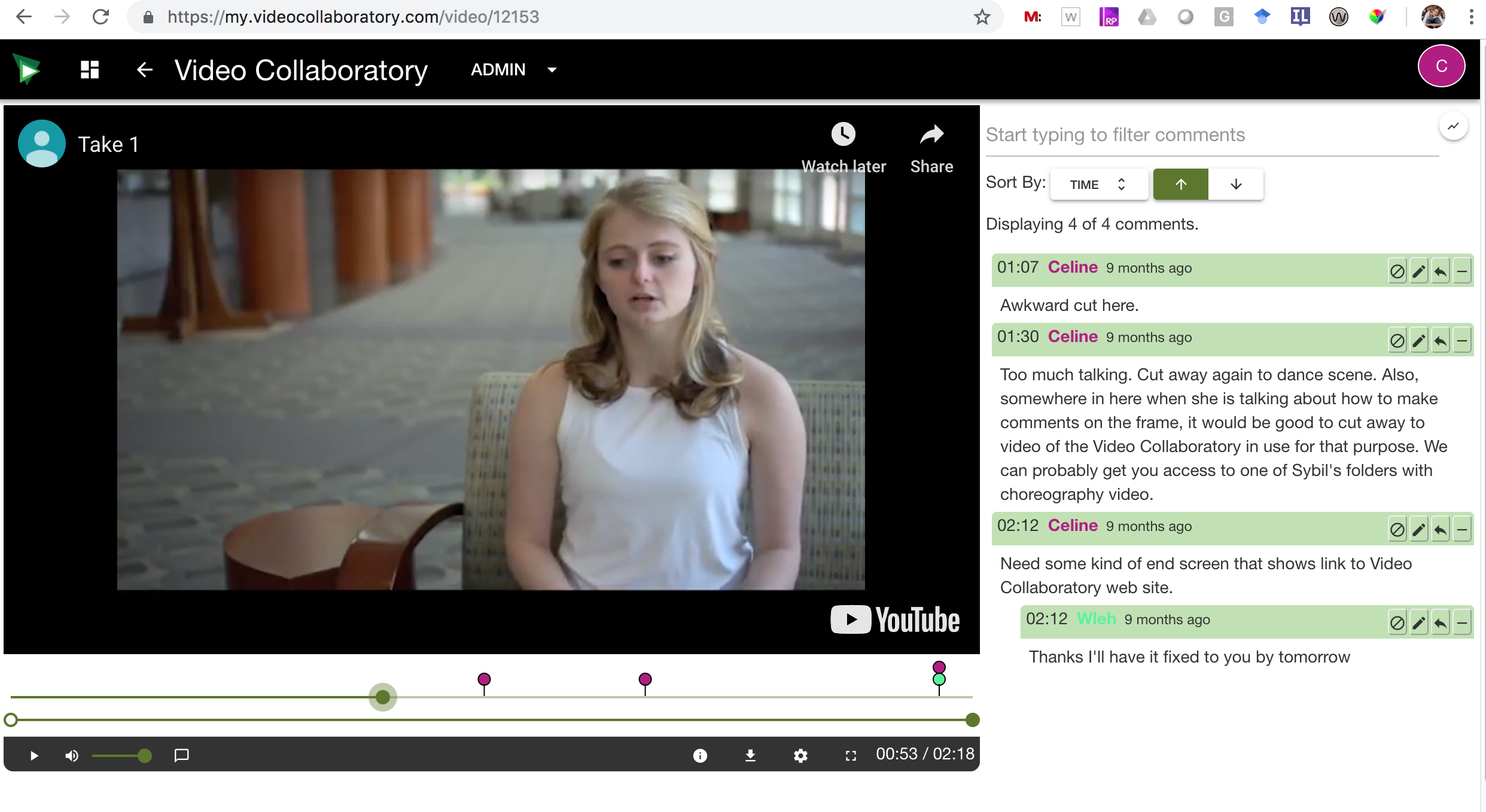
Task: Mute the video volume
Action: click(72, 756)
